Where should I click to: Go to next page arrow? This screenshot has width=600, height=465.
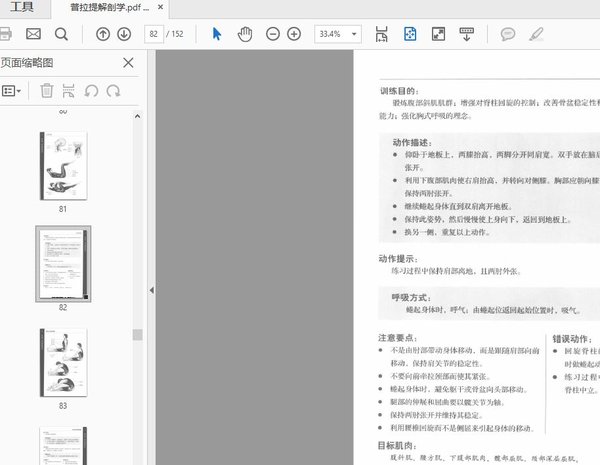124,34
